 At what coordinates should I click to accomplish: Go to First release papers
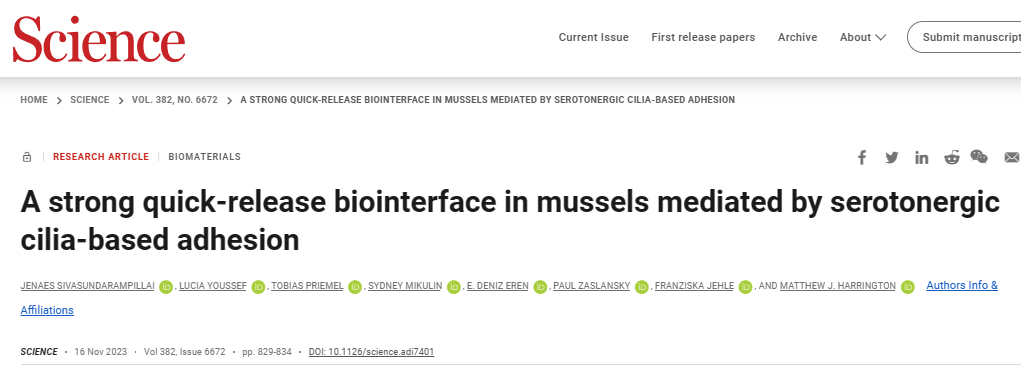click(x=703, y=37)
